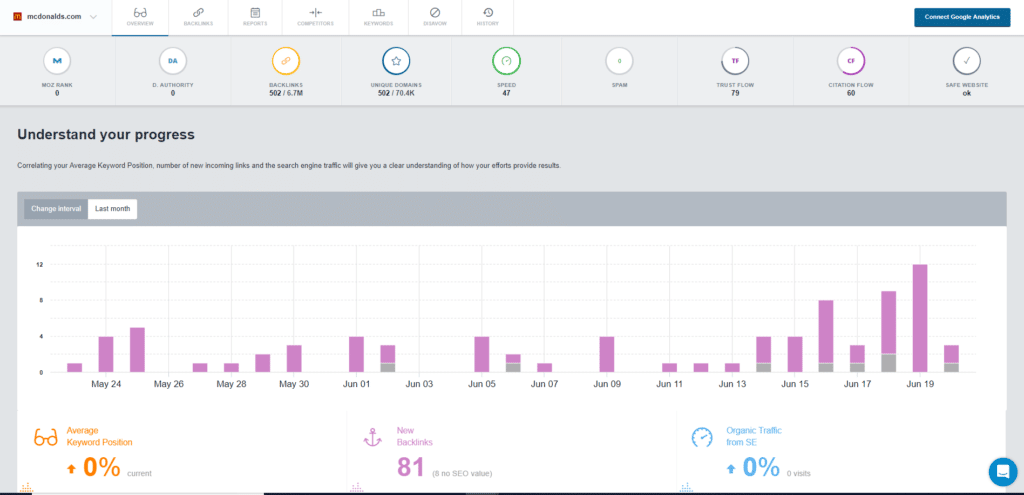Click the Safe Website checkmark icon
1024x495 pixels.
pos(966,61)
